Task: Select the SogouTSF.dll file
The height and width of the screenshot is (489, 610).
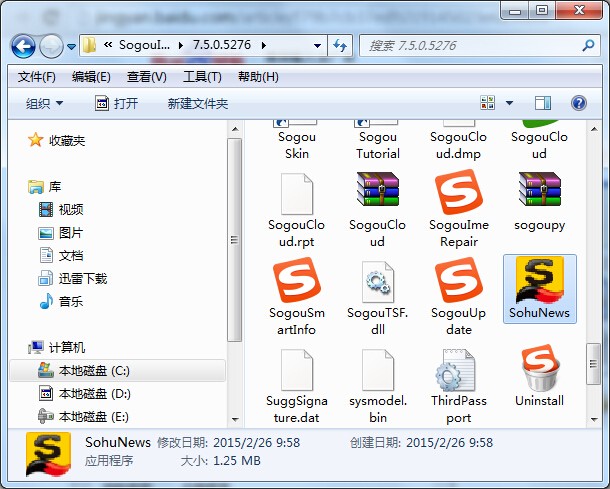Action: (x=377, y=298)
